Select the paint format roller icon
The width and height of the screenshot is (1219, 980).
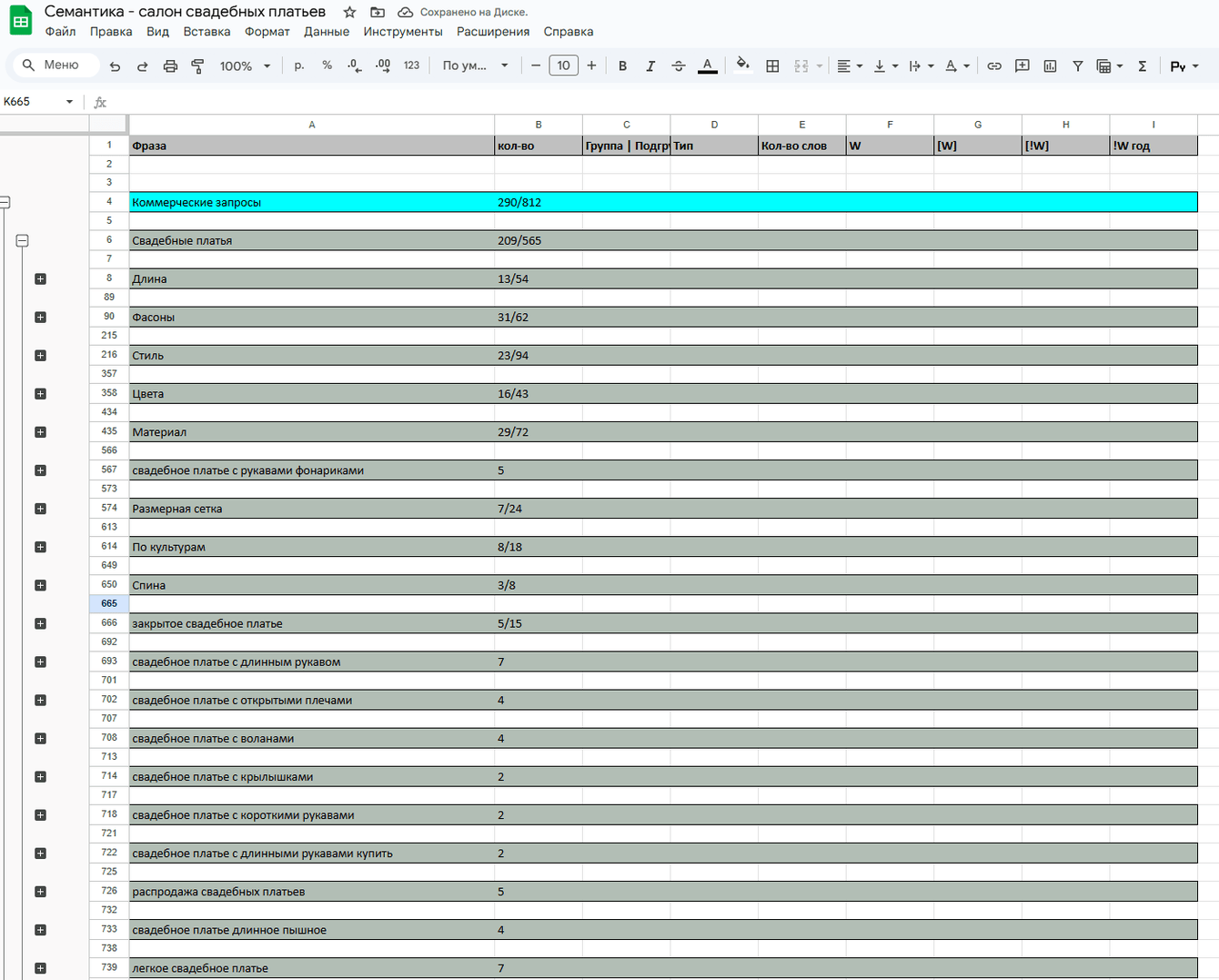pyautogui.click(x=197, y=66)
